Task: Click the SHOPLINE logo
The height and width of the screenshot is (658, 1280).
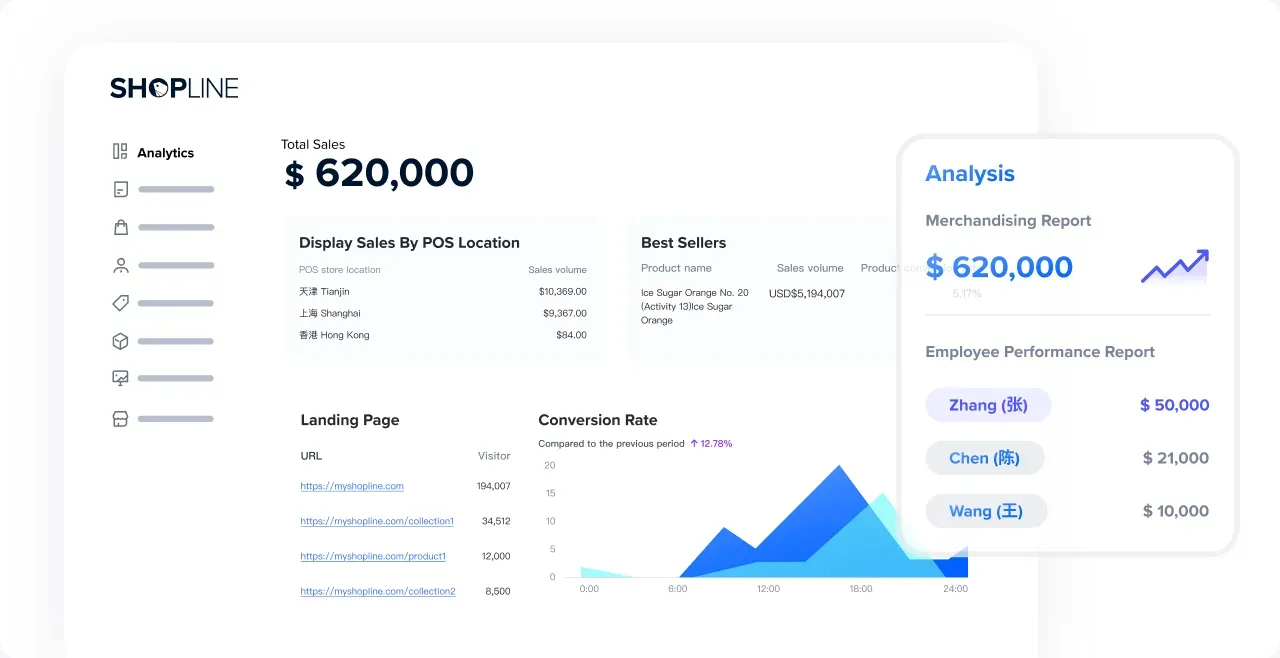Action: pyautogui.click(x=174, y=88)
